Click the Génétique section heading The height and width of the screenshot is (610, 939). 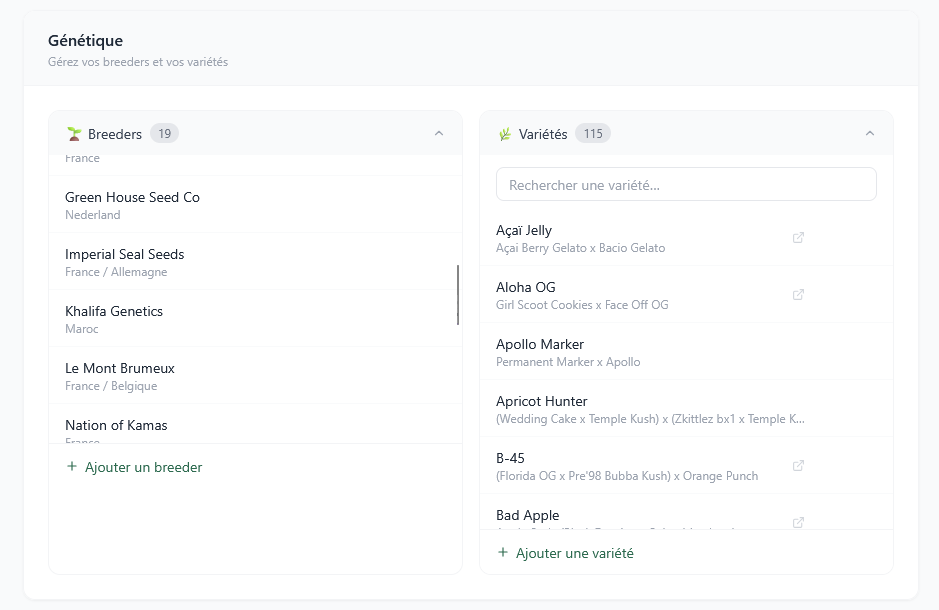(86, 41)
